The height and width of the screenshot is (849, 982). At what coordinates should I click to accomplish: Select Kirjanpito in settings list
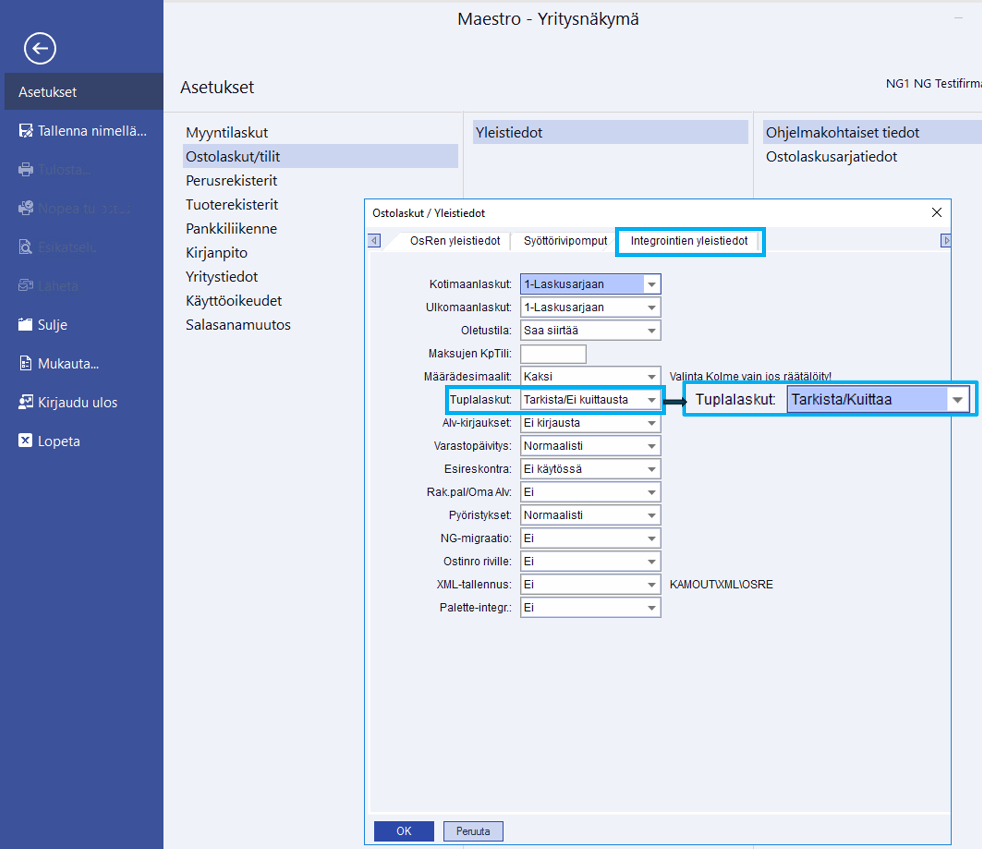point(216,253)
